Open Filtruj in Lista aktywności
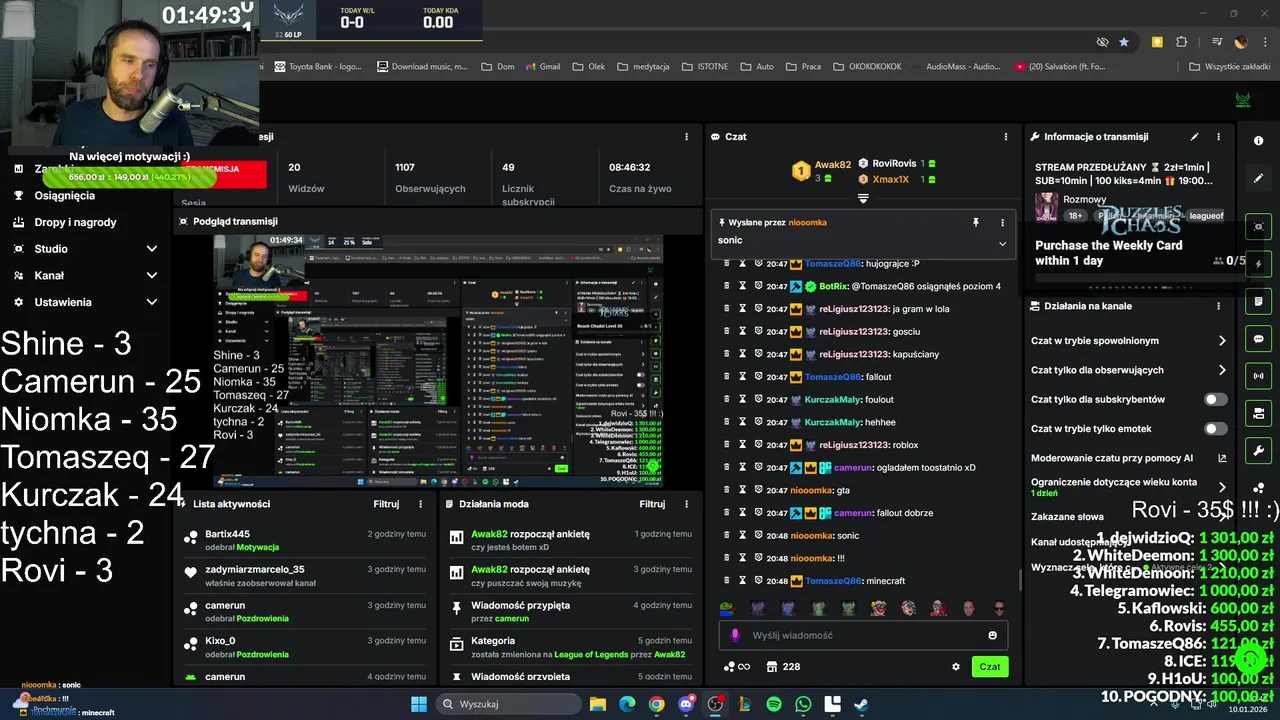 pyautogui.click(x=386, y=505)
